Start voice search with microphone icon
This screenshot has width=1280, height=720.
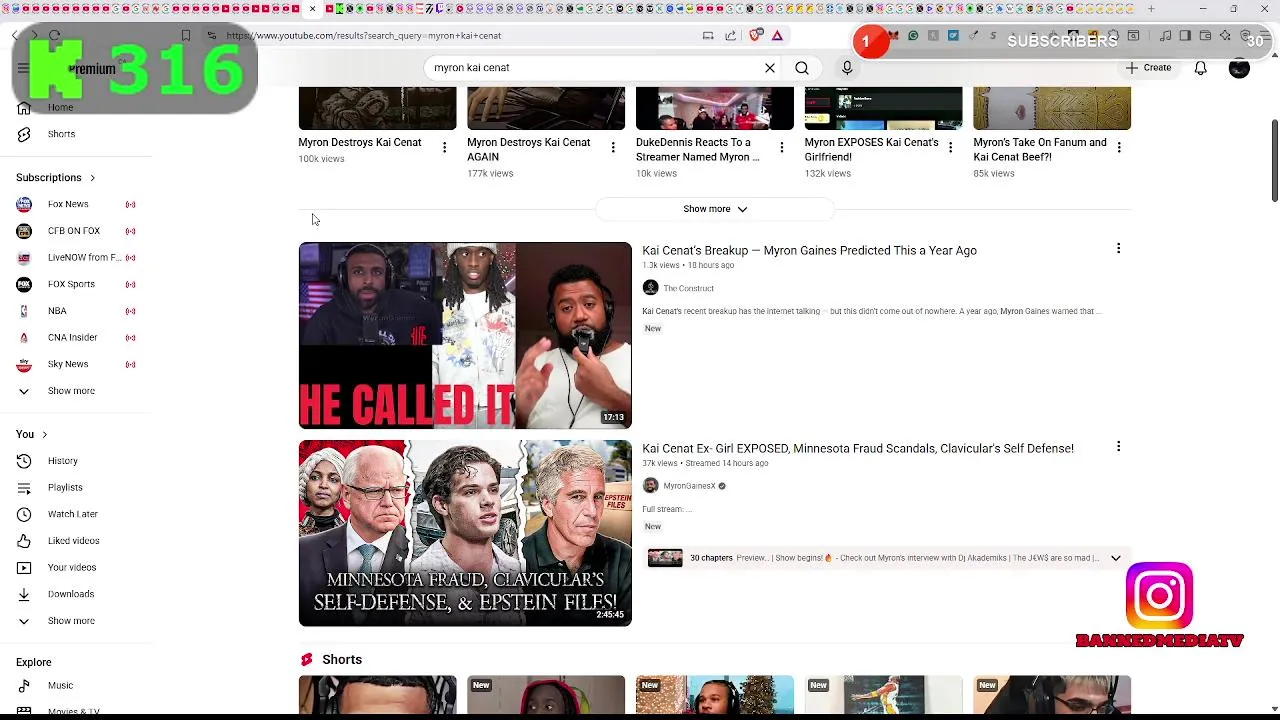pos(847,68)
